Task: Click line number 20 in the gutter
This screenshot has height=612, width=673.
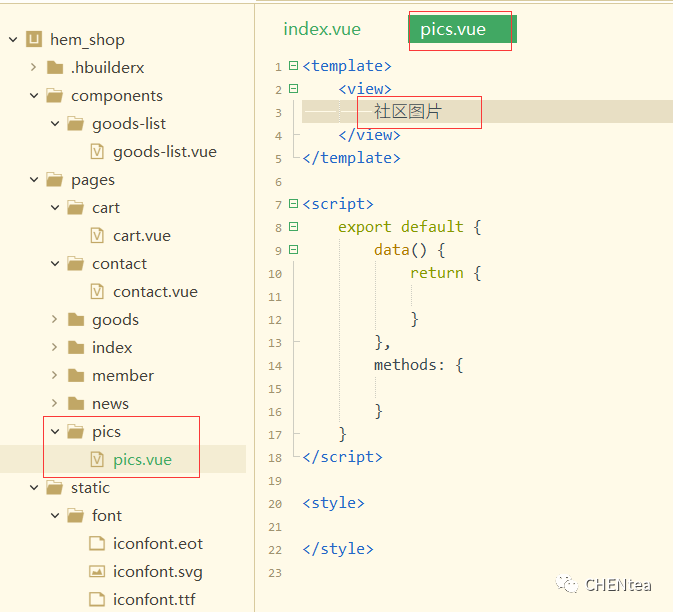Action: coord(275,504)
